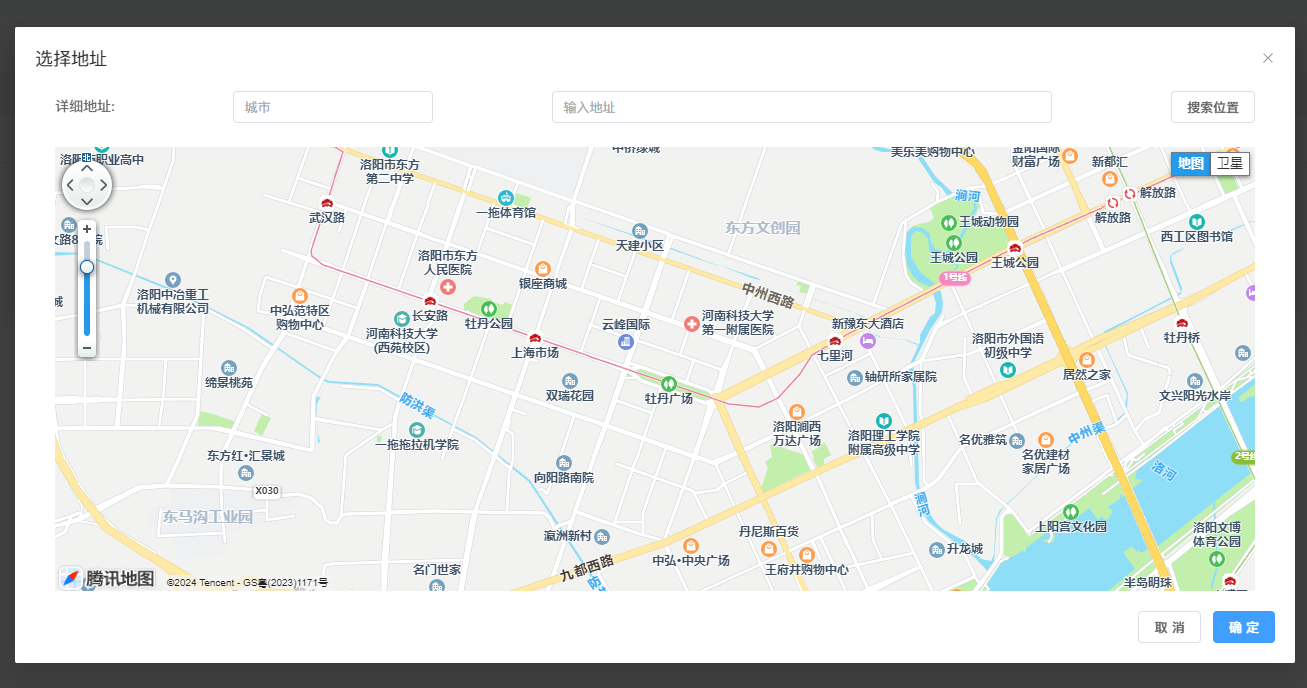Click the 王府井购物中心 shopping icon

[x=806, y=554]
